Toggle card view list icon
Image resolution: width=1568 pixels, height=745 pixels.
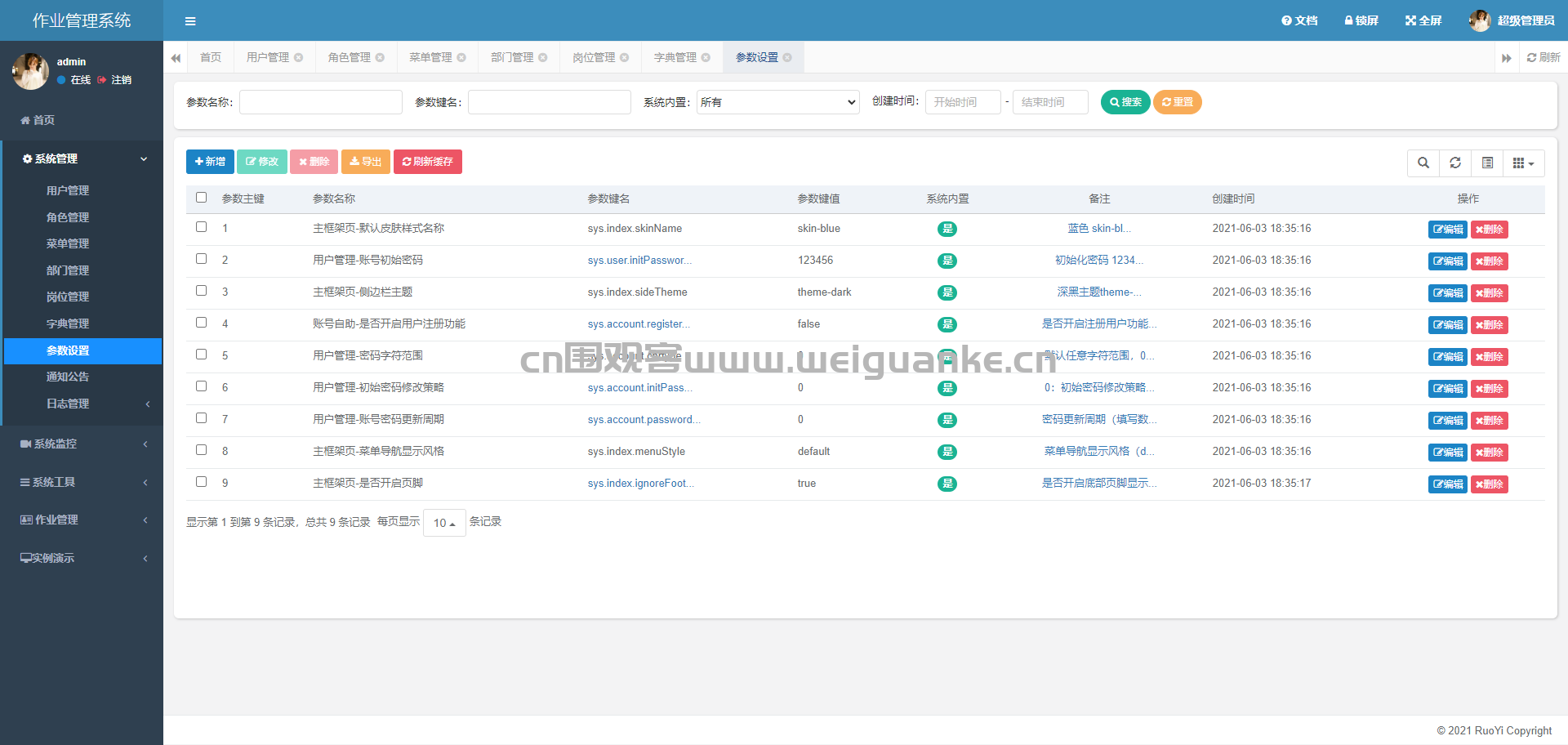1487,163
